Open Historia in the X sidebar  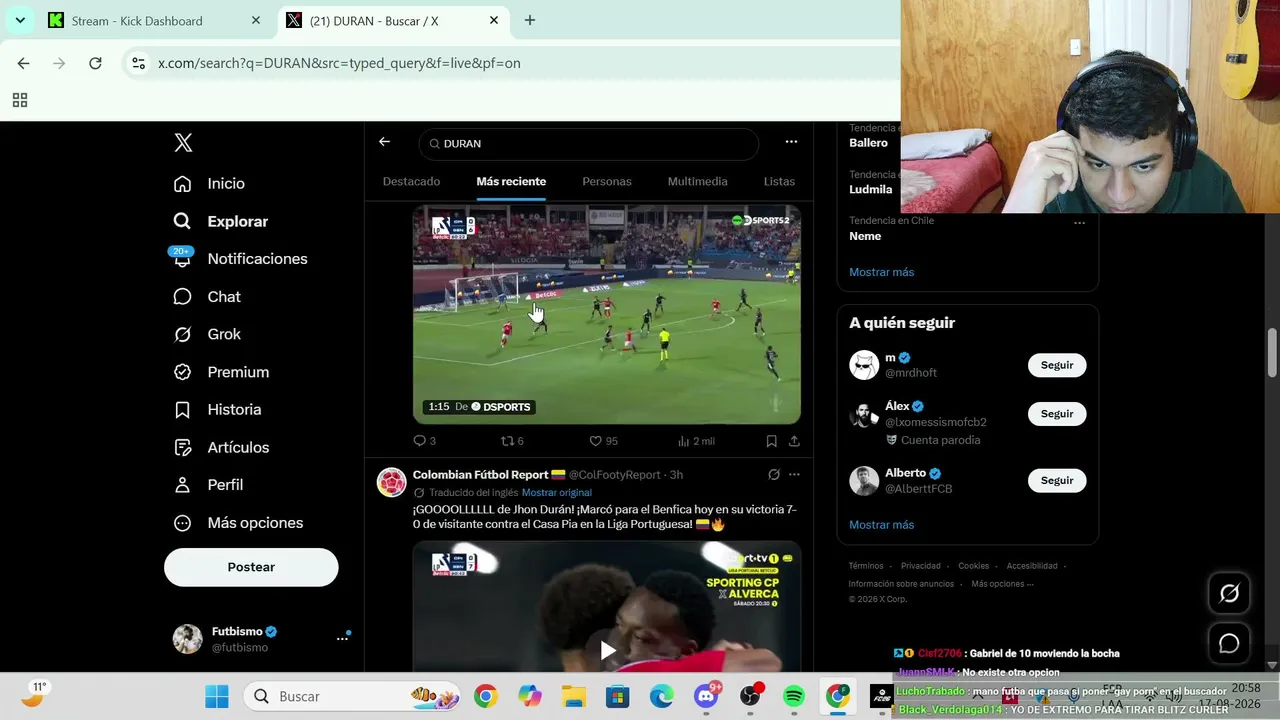tap(217, 410)
